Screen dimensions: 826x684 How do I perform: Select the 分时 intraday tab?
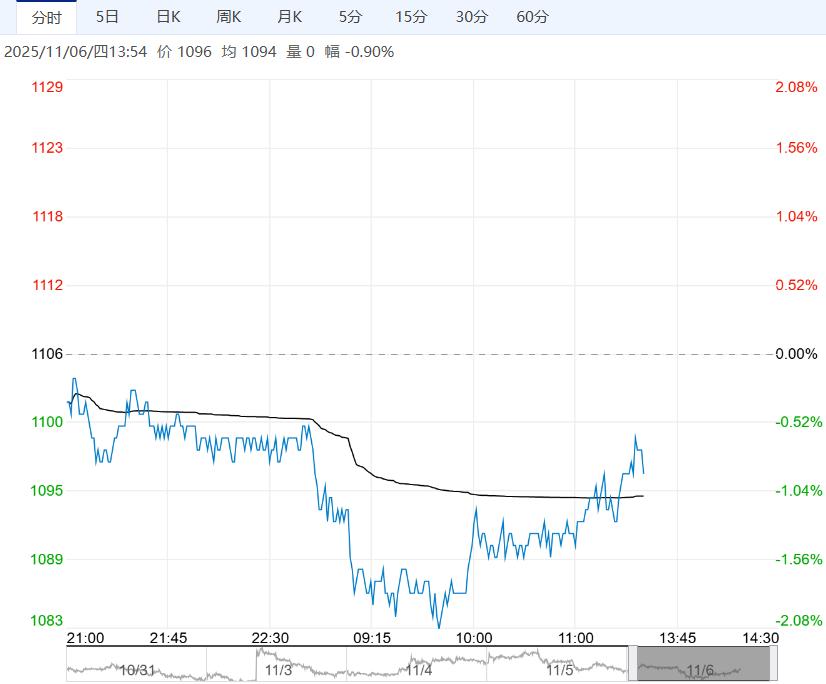(x=46, y=17)
